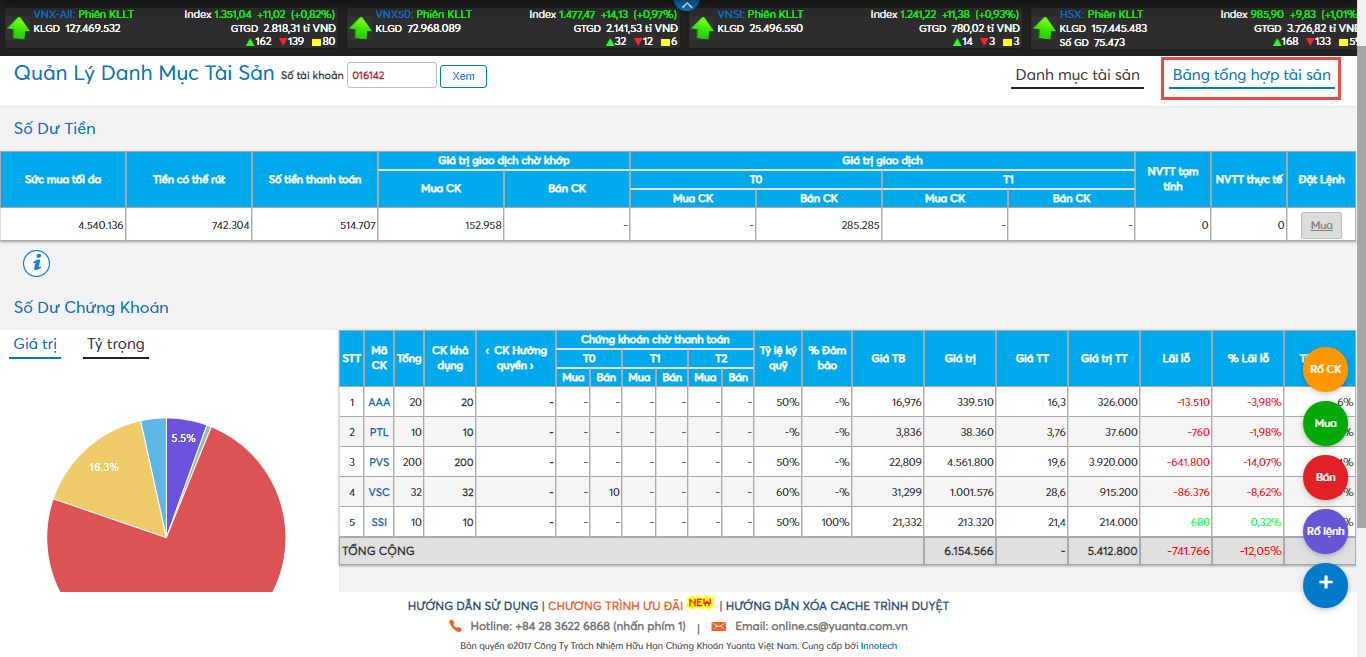The image size is (1366, 657).
Task: Click the HSX index green arrow icon
Action: click(1044, 27)
